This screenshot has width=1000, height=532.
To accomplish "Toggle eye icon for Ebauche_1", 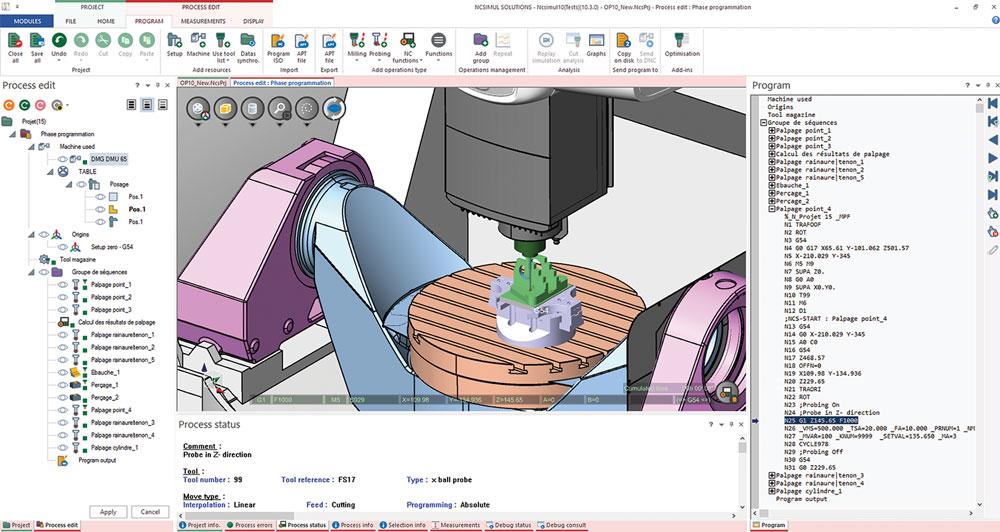I will [x=62, y=373].
